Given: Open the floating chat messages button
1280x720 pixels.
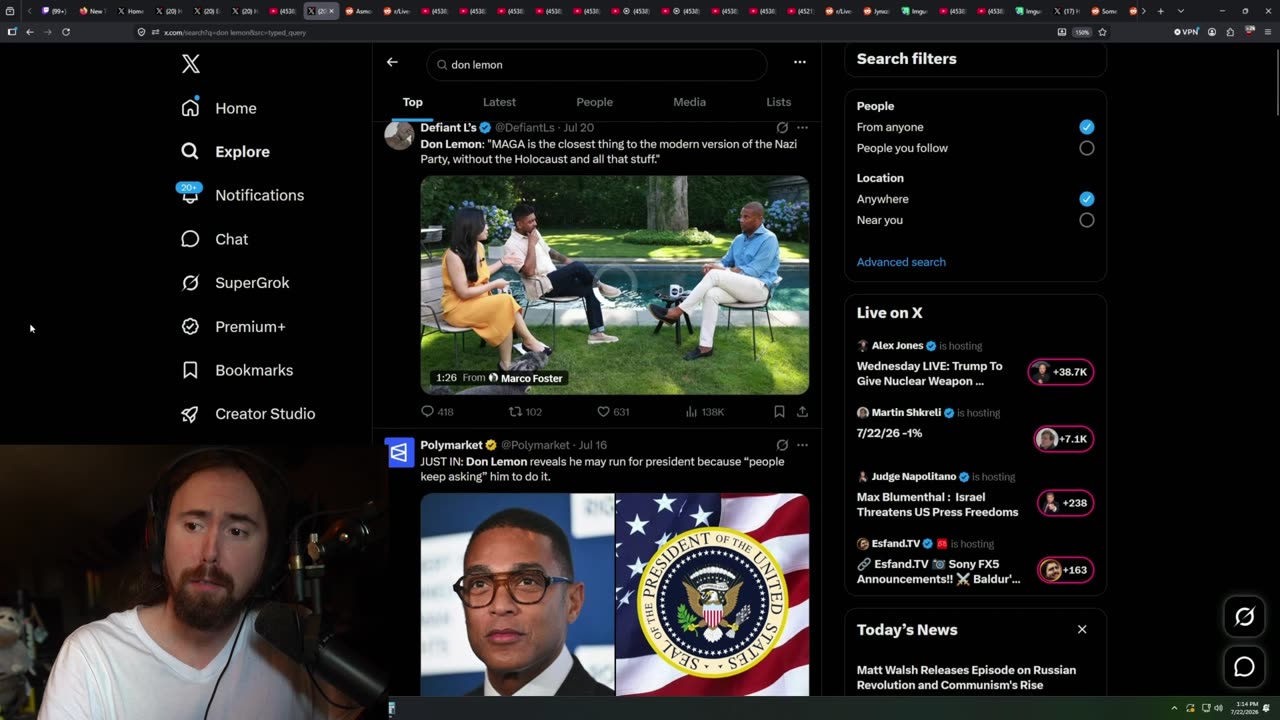Looking at the screenshot, I should coord(1244,667).
